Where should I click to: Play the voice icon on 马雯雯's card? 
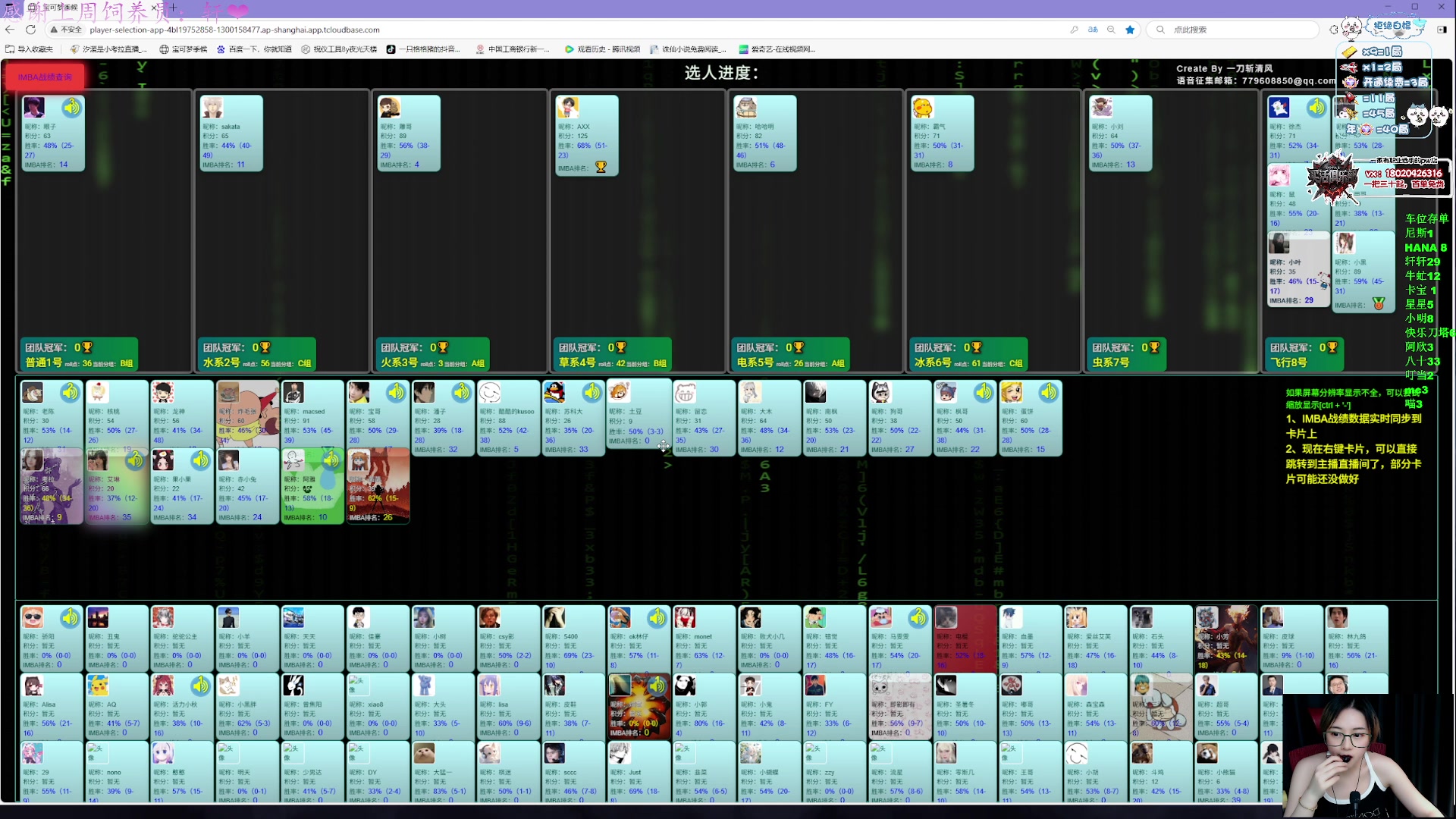(918, 618)
